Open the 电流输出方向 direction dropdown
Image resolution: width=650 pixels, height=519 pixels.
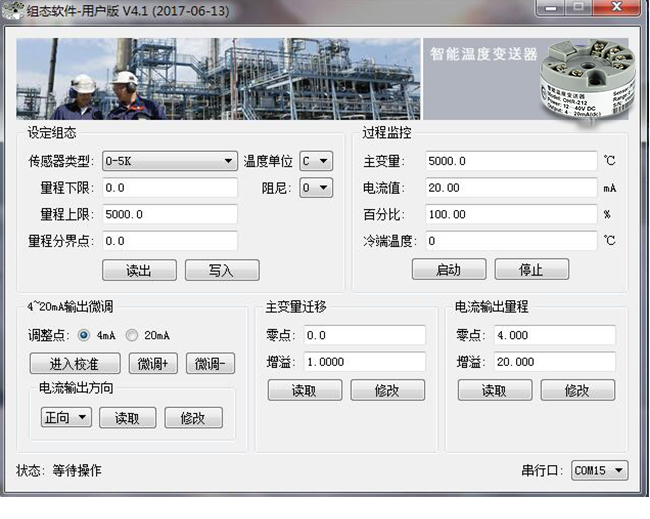[65, 418]
